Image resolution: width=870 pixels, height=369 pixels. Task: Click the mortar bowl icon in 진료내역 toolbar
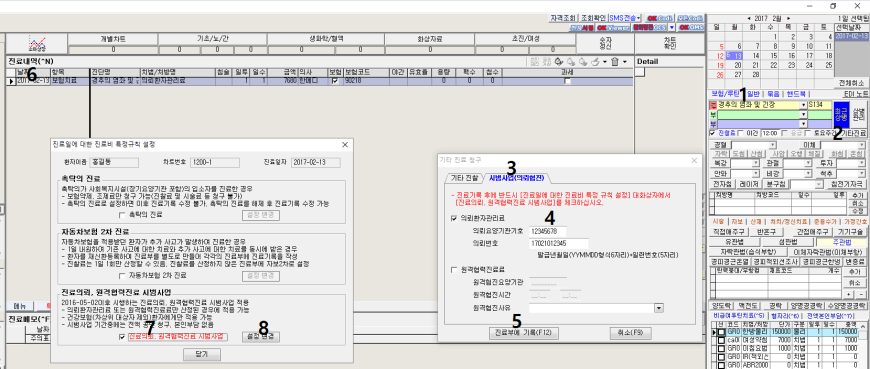point(594,62)
